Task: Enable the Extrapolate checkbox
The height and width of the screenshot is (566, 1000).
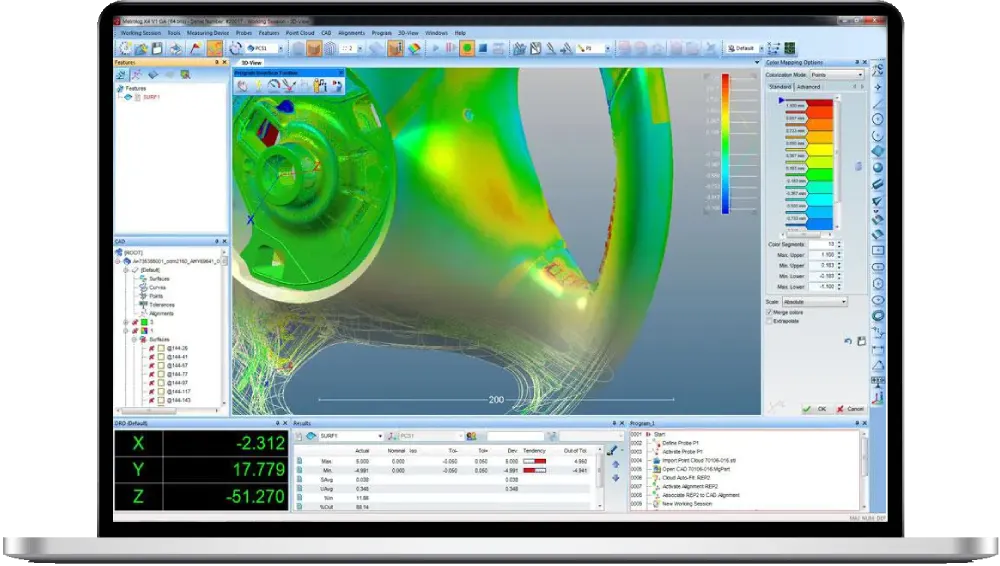Action: click(768, 321)
